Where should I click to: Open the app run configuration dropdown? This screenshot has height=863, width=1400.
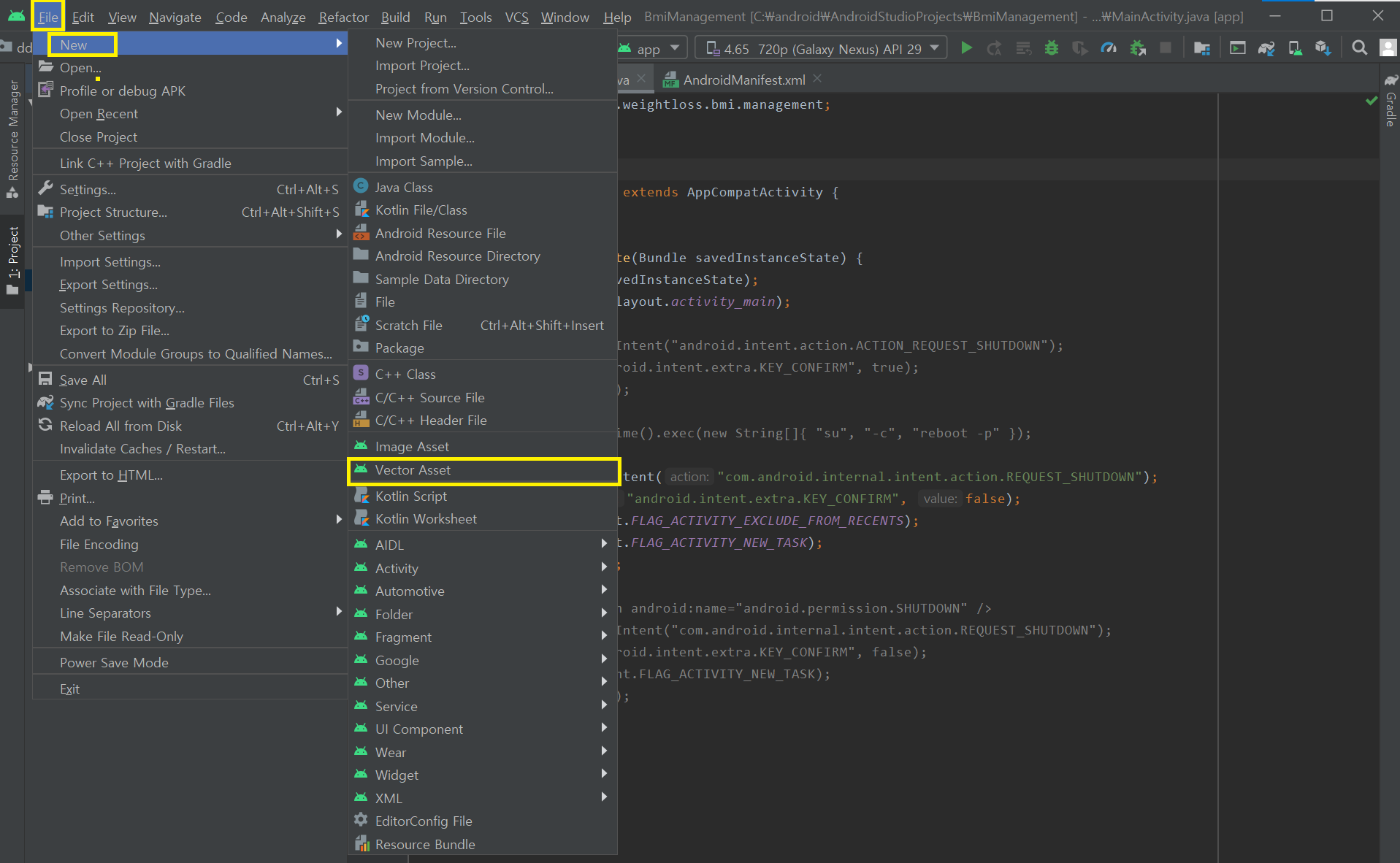point(649,49)
